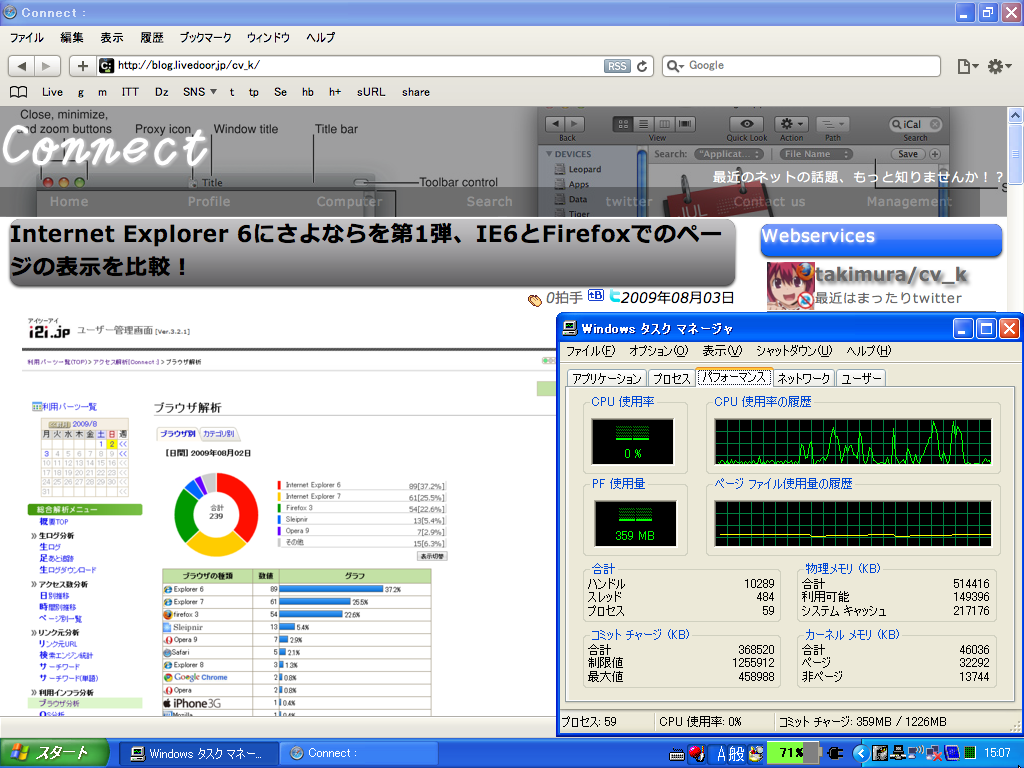Viewport: 1024px width, 768px height.
Task: Click the red IME ball icon
Action: pyautogui.click(x=697, y=754)
